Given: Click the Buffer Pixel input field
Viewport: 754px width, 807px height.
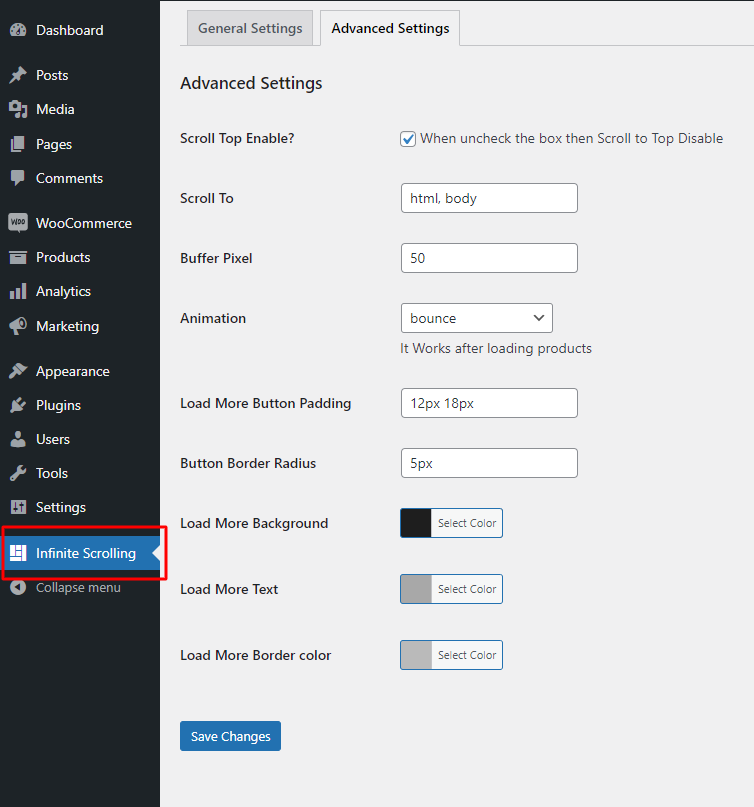Looking at the screenshot, I should point(489,258).
